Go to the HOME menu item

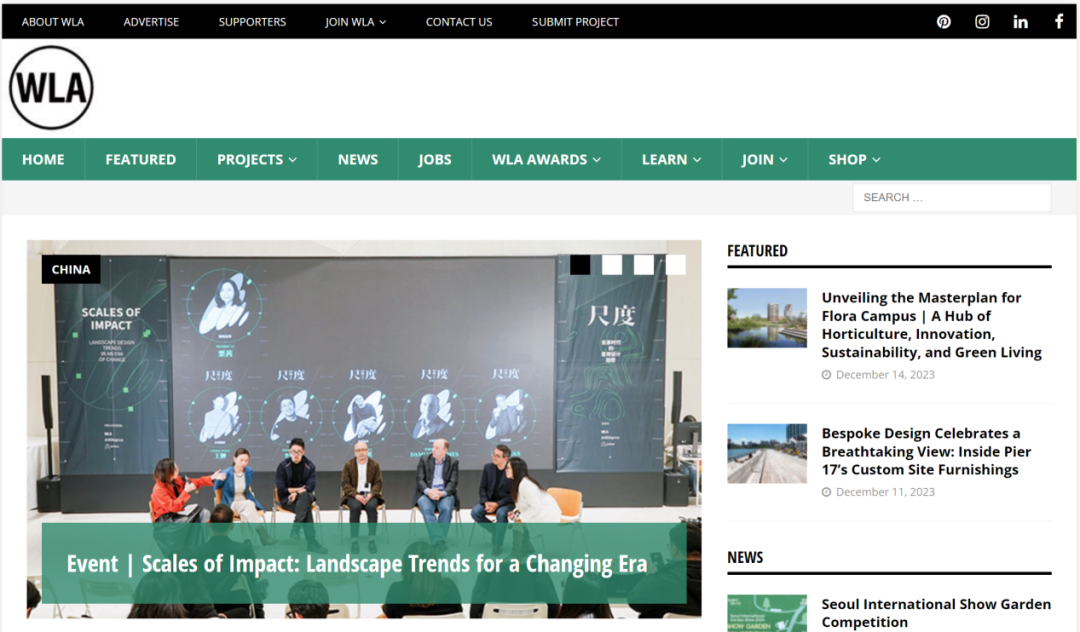(43, 160)
